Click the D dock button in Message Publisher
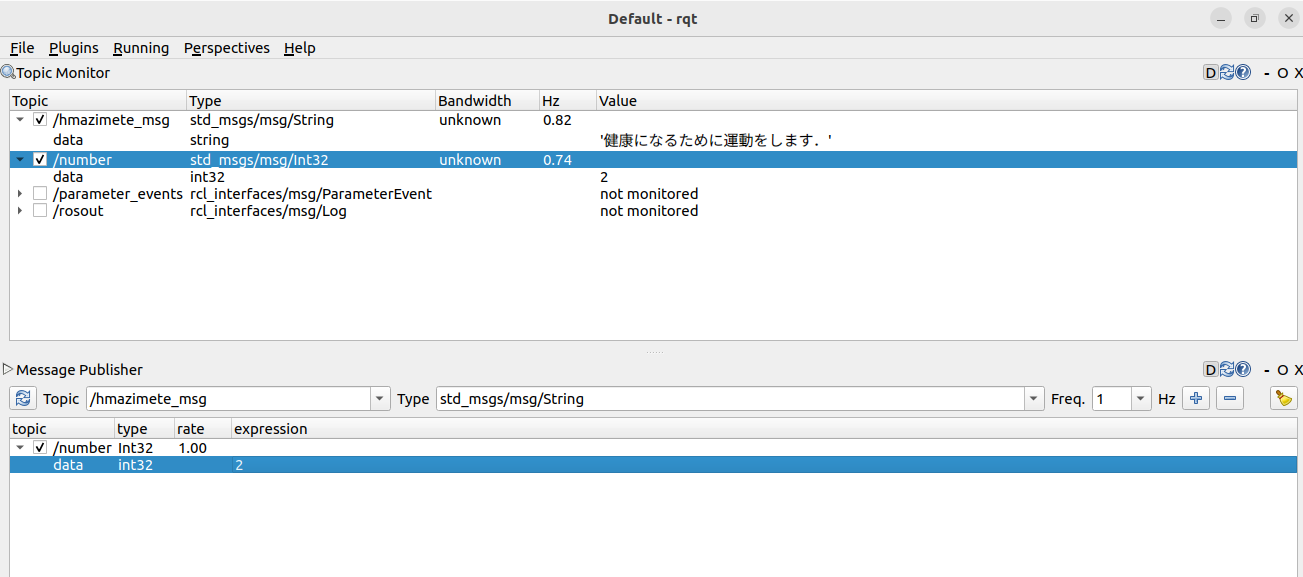This screenshot has width=1303, height=577. 1210,369
